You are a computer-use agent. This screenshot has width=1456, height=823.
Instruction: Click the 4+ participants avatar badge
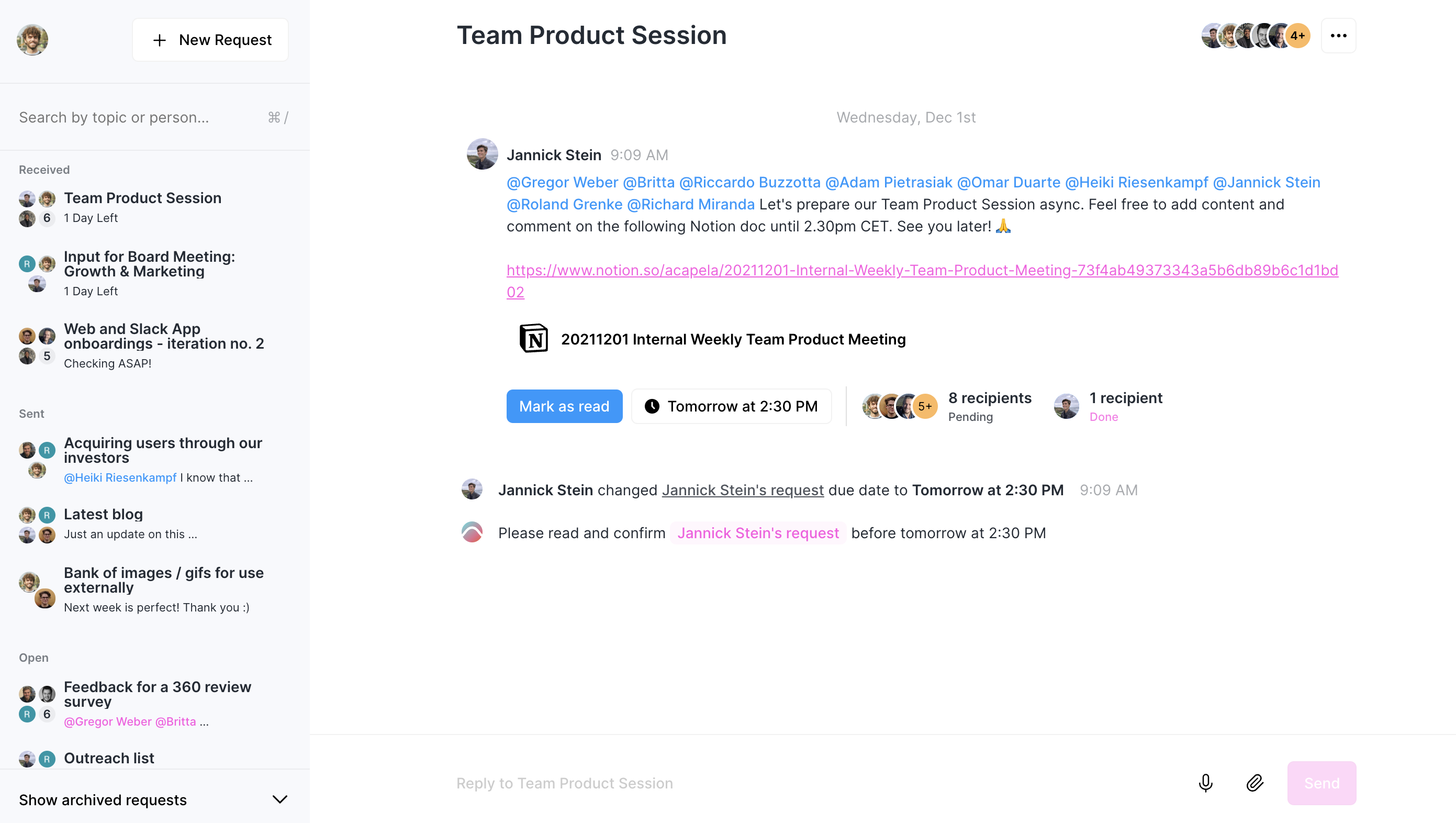click(x=1298, y=36)
